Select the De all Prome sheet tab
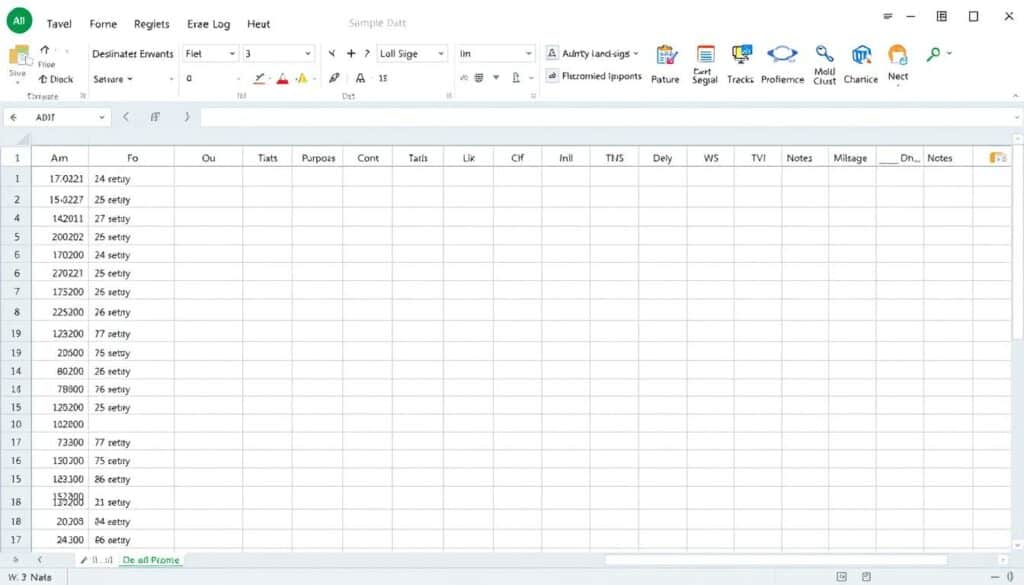Image resolution: width=1024 pixels, height=585 pixels. pyautogui.click(x=150, y=560)
